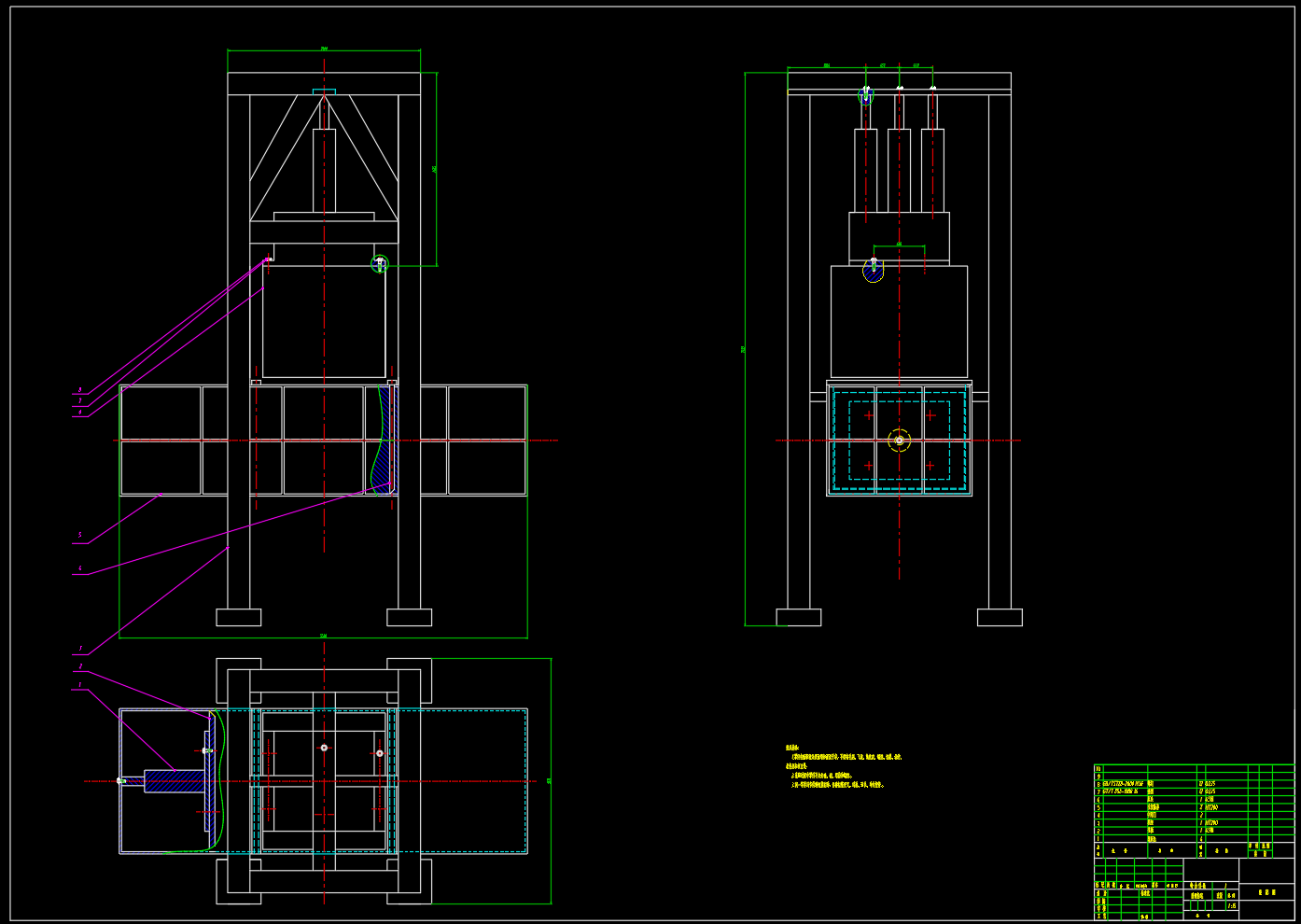Select the top width dimension of front view
The width and height of the screenshot is (1301, 924).
[324, 49]
